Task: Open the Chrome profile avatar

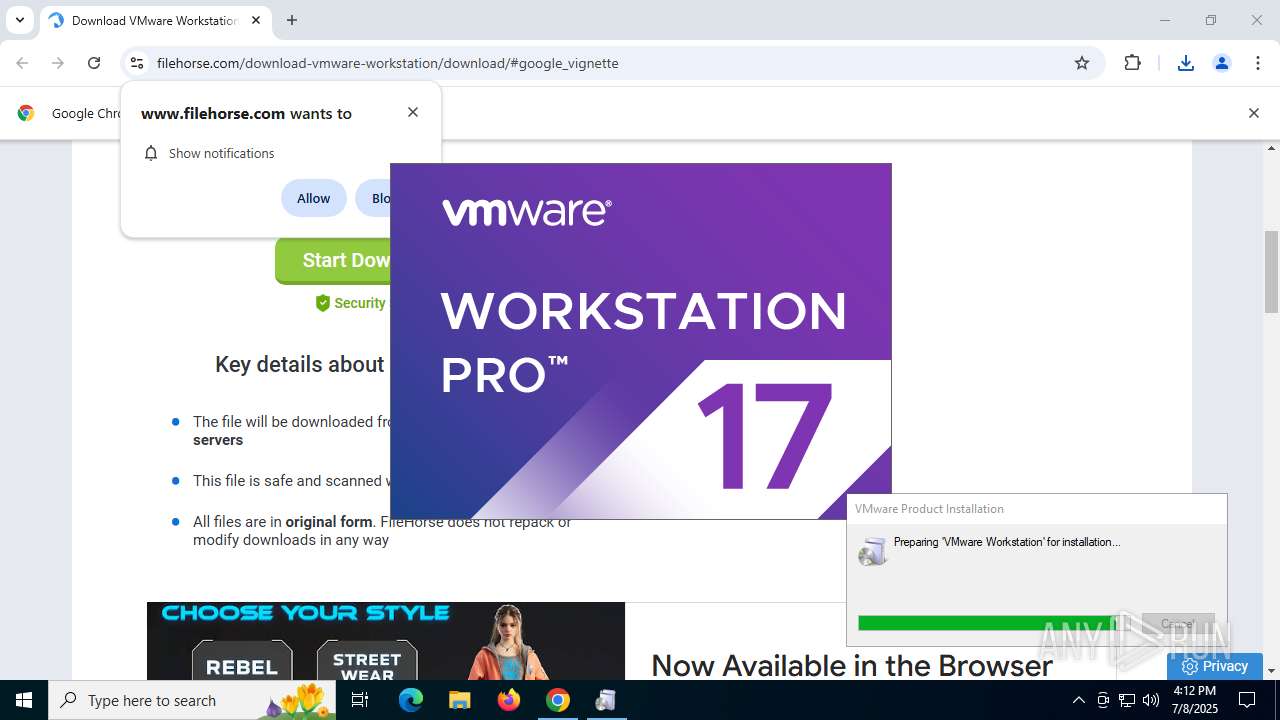Action: coord(1222,63)
